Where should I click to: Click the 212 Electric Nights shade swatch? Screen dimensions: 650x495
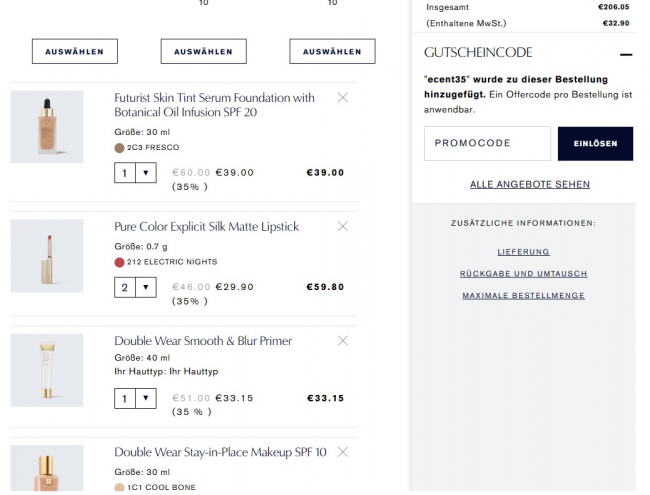click(120, 262)
